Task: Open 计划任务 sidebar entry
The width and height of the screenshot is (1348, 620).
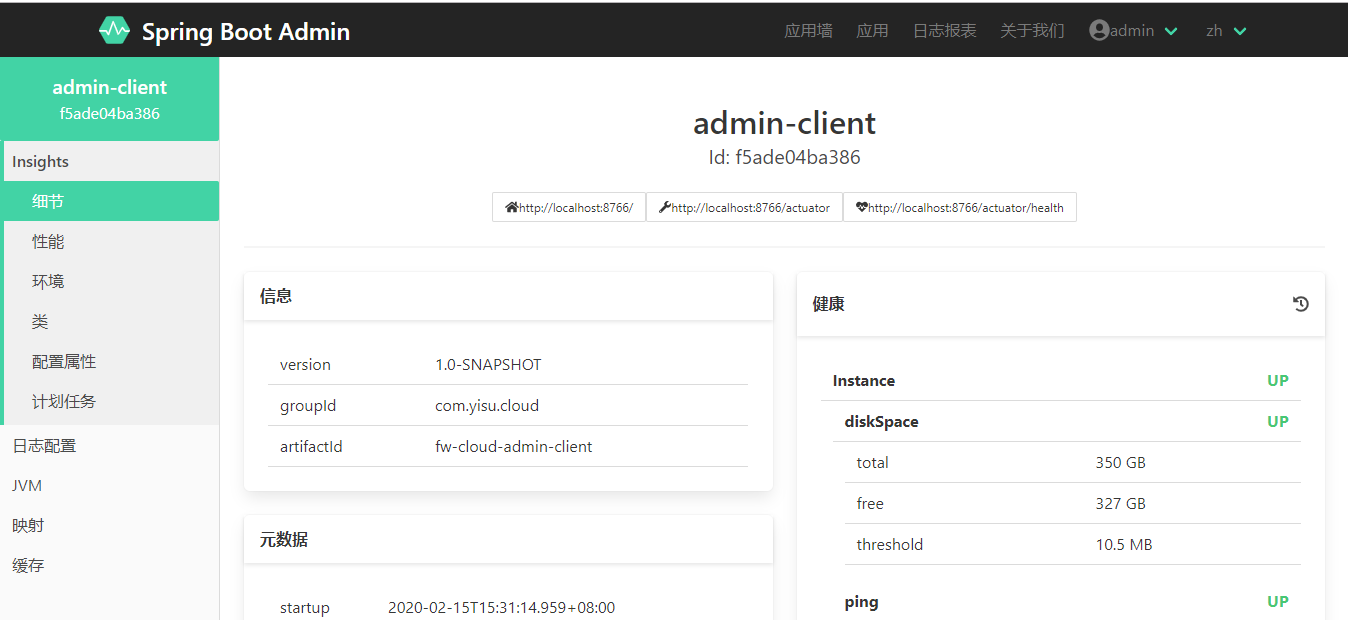Action: click(64, 402)
